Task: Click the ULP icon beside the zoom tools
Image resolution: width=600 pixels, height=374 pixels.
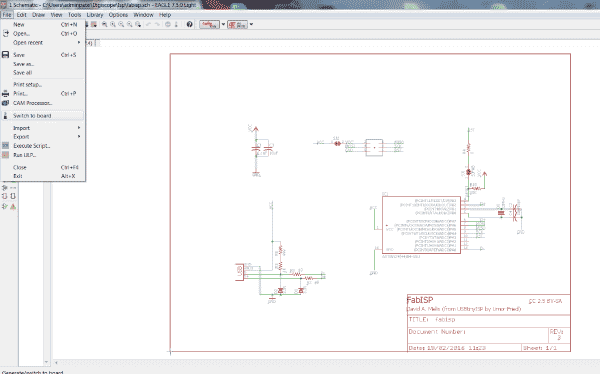Action: click(94, 24)
